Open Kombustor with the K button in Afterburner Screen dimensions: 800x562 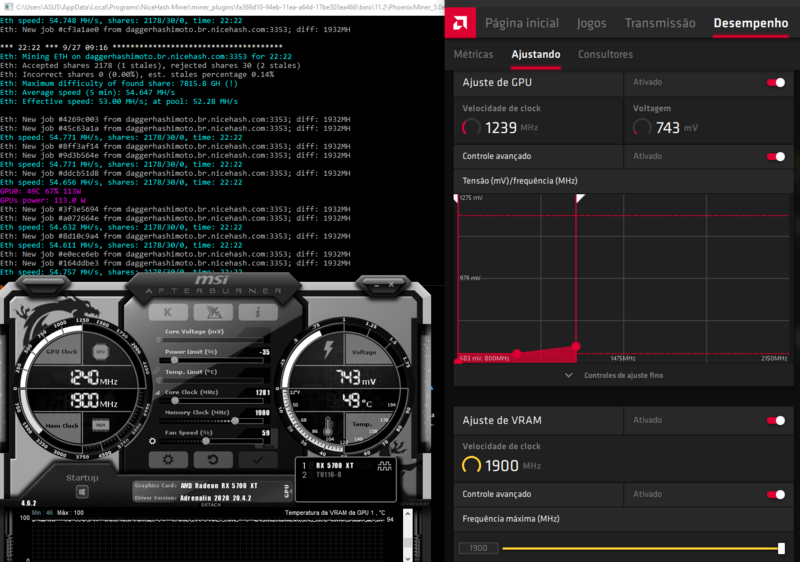coord(167,312)
